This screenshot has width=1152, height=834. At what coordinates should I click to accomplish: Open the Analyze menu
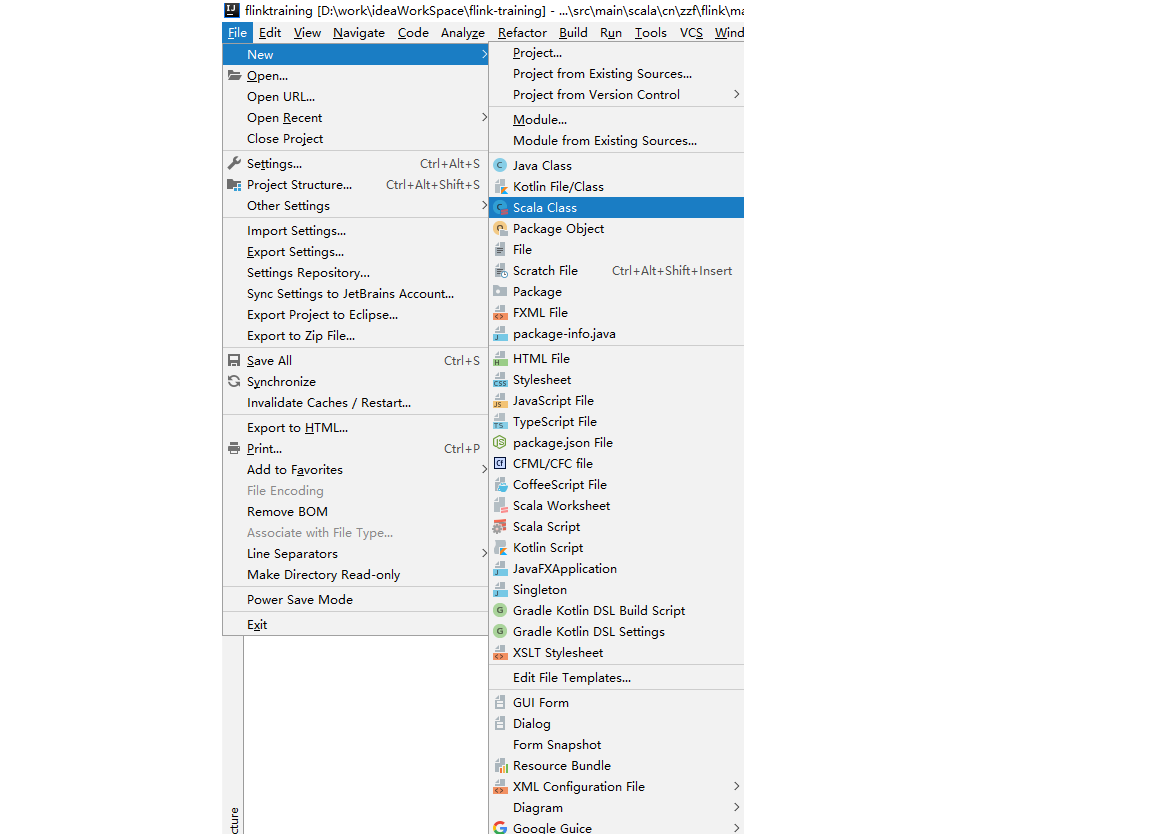click(463, 32)
